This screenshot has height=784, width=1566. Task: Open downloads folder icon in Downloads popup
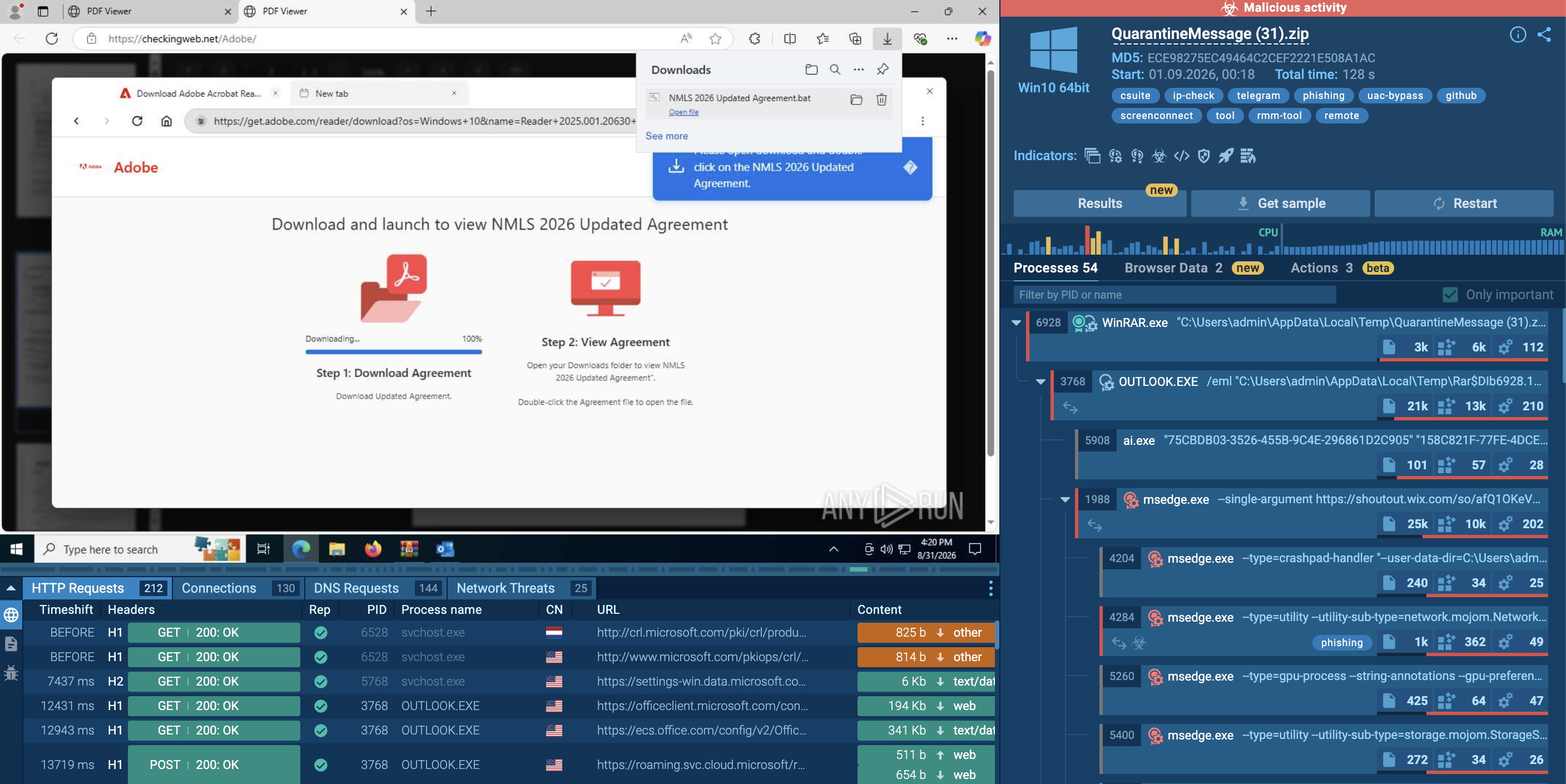tap(811, 70)
